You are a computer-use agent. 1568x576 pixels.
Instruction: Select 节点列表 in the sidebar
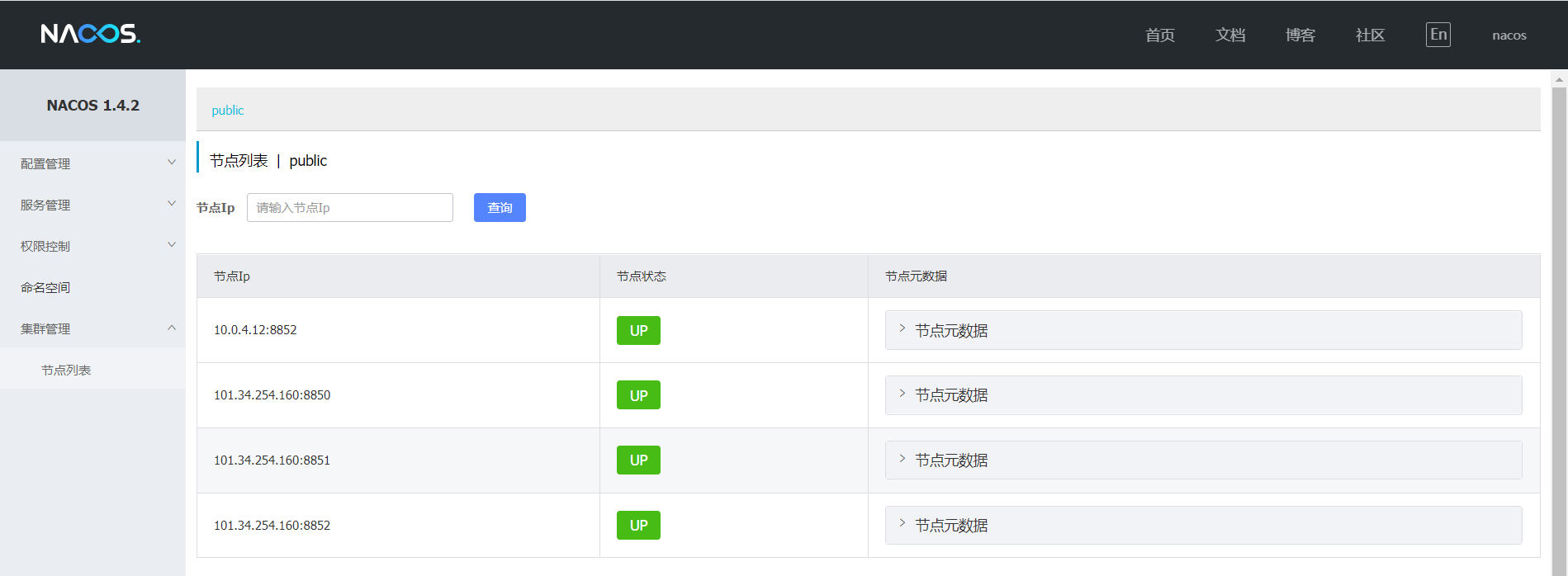coord(92,370)
